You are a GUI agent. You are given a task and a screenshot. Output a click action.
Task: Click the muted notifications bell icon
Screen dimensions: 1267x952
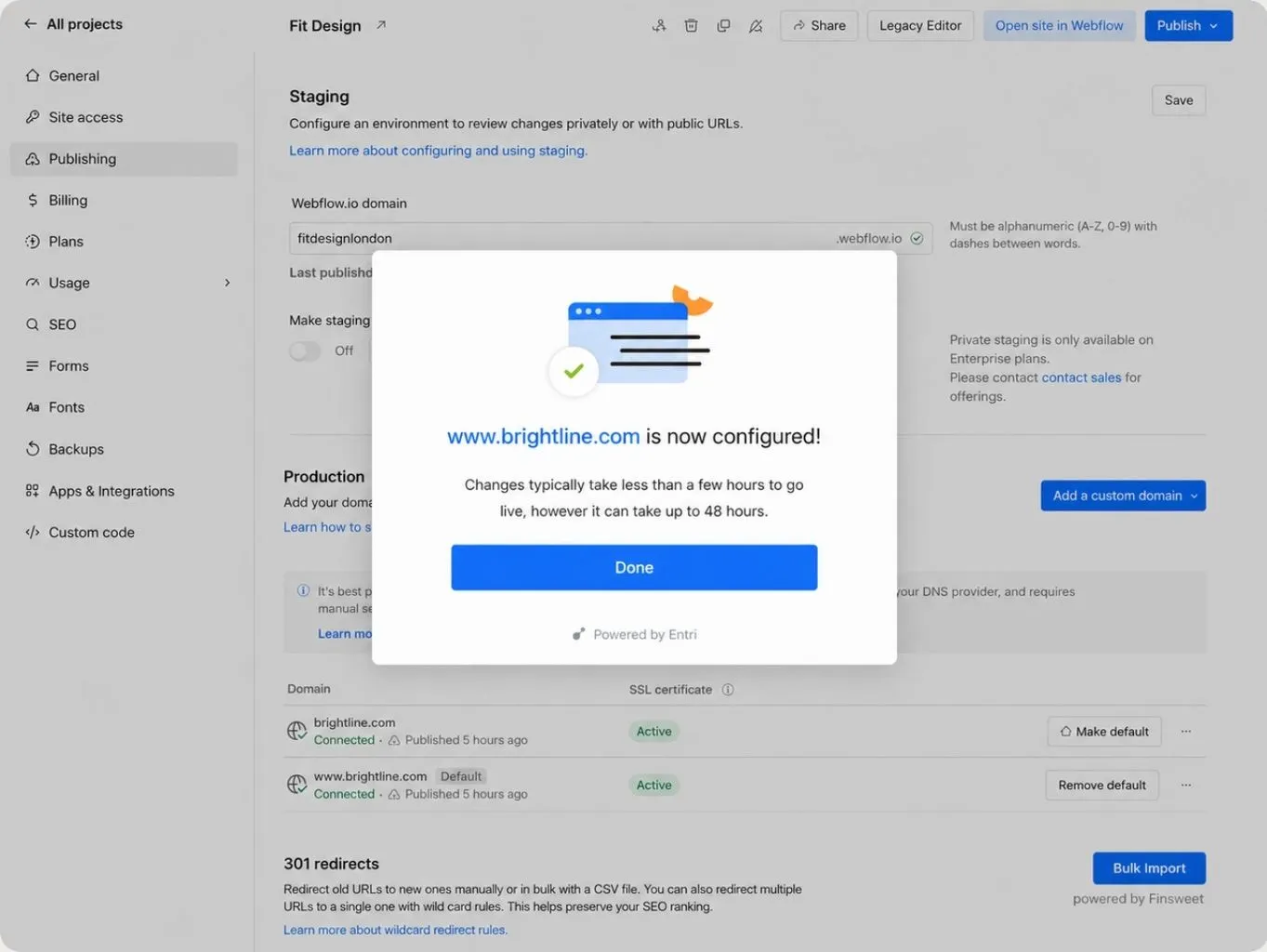756,26
